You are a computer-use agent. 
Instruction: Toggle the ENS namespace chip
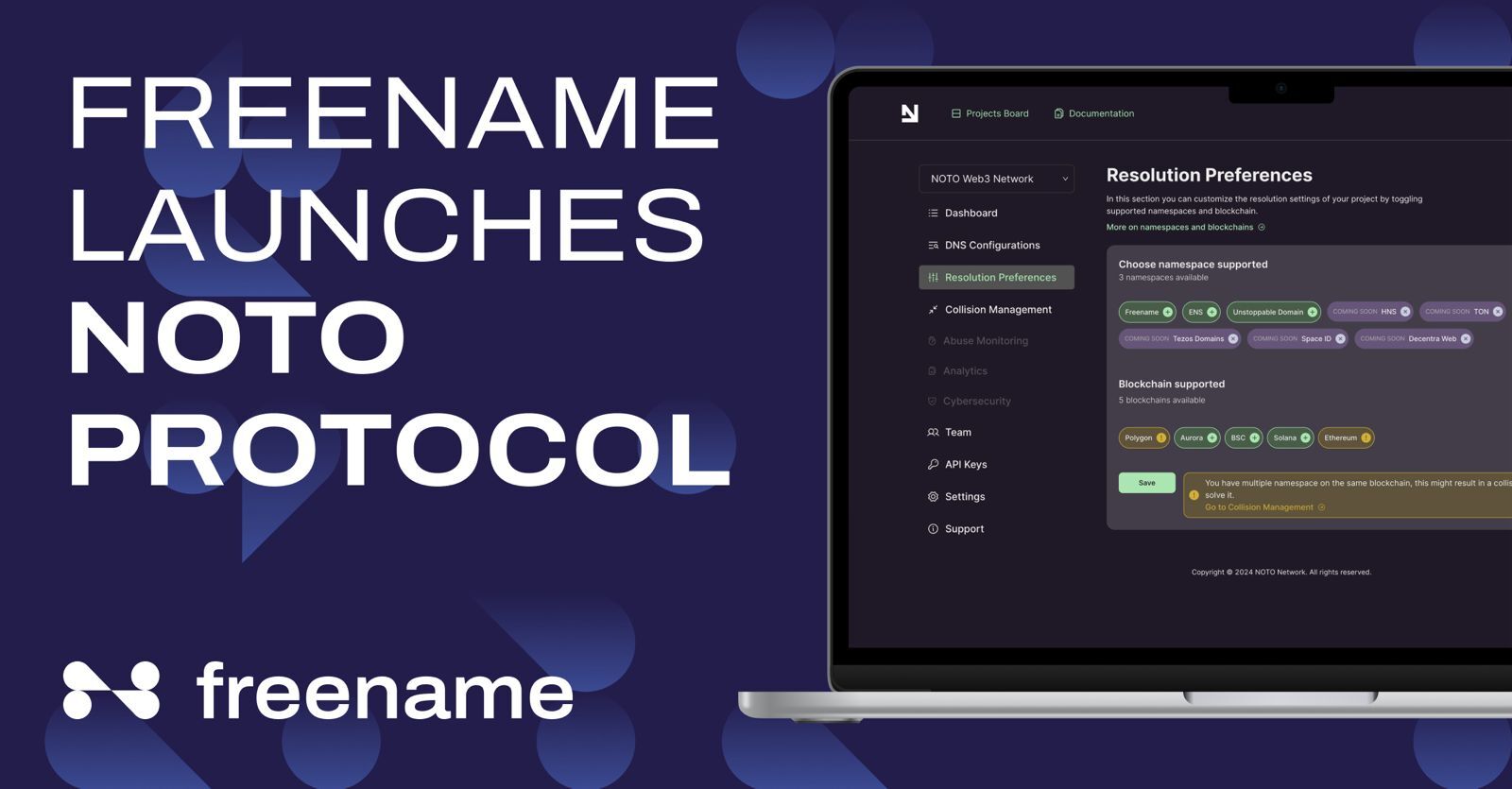pyautogui.click(x=1202, y=312)
